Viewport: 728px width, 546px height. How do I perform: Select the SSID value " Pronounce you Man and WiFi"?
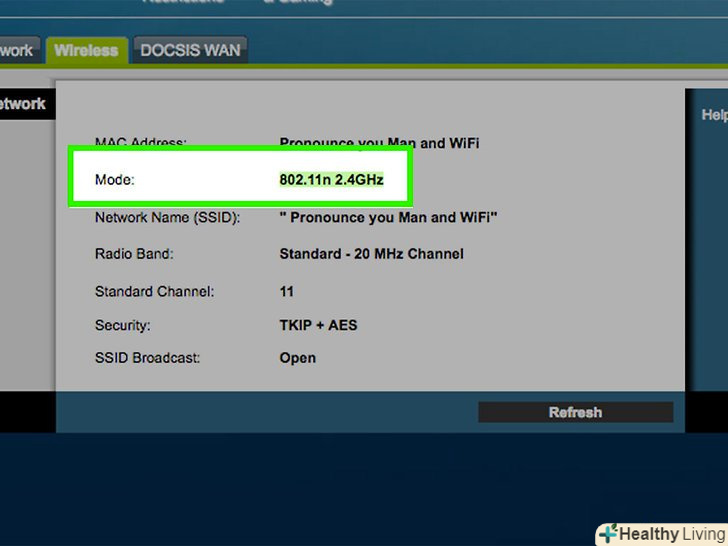tap(388, 217)
